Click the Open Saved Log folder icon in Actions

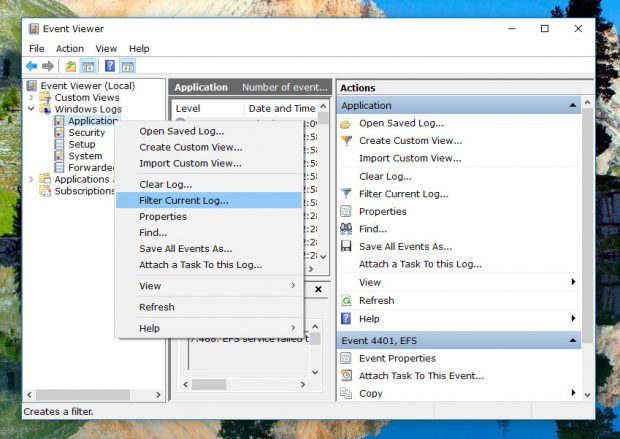[x=346, y=123]
